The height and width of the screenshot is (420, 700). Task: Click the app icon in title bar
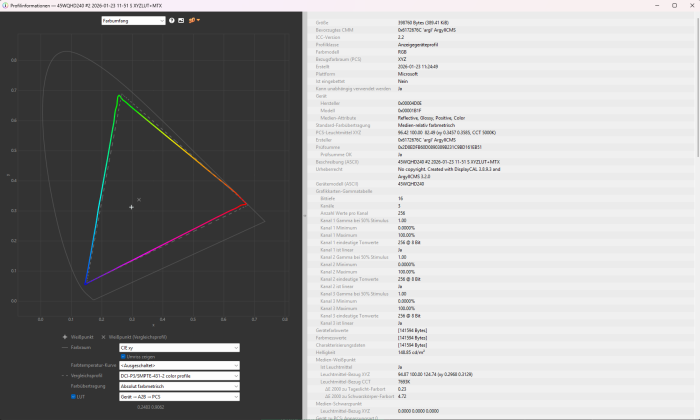pos(5,5)
